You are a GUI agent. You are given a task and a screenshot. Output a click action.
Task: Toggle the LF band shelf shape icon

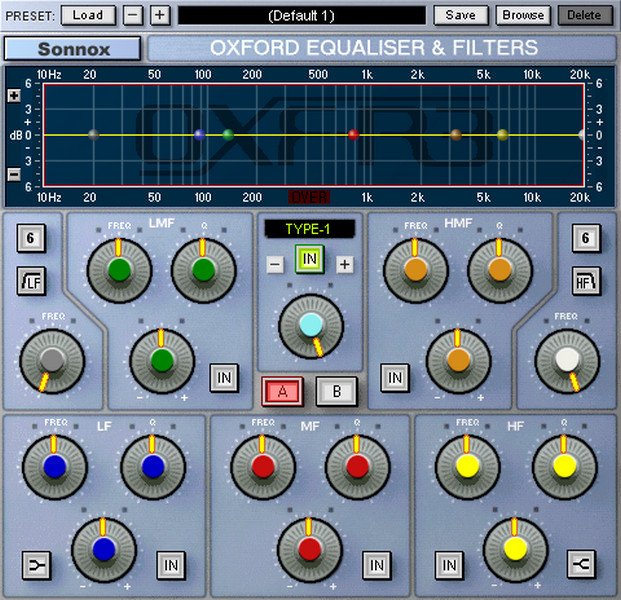pyautogui.click(x=36, y=566)
